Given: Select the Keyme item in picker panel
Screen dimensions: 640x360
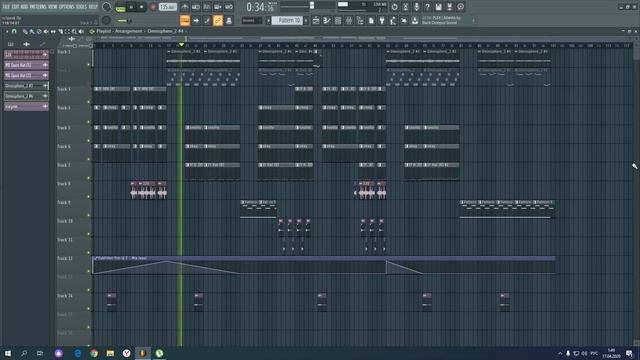Looking at the screenshot, I should pos(26,106).
